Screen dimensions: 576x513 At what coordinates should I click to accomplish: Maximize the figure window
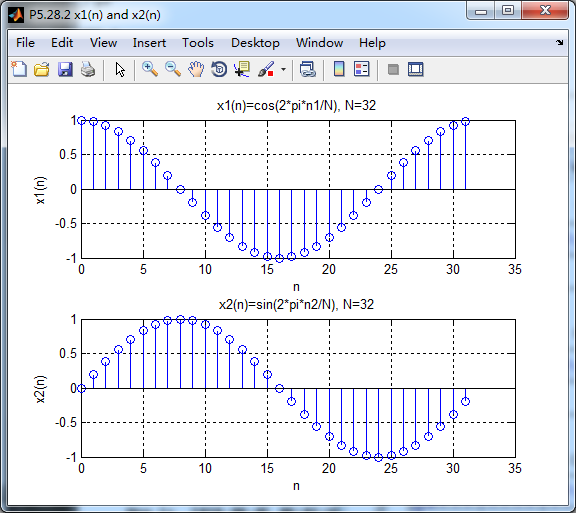click(x=508, y=11)
